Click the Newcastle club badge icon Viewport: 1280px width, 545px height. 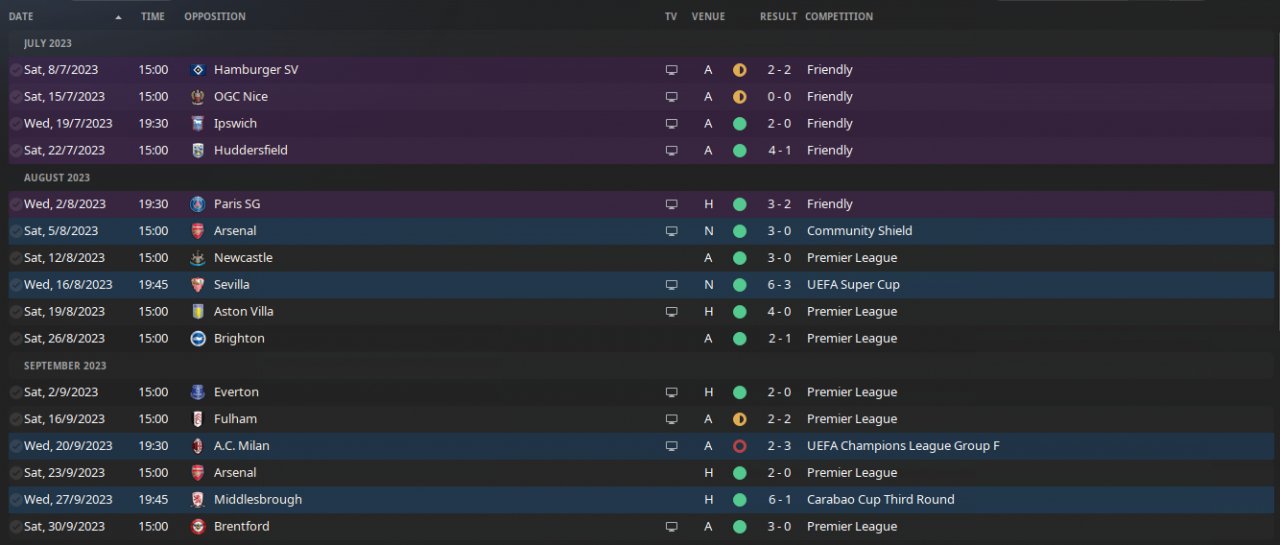click(x=198, y=258)
